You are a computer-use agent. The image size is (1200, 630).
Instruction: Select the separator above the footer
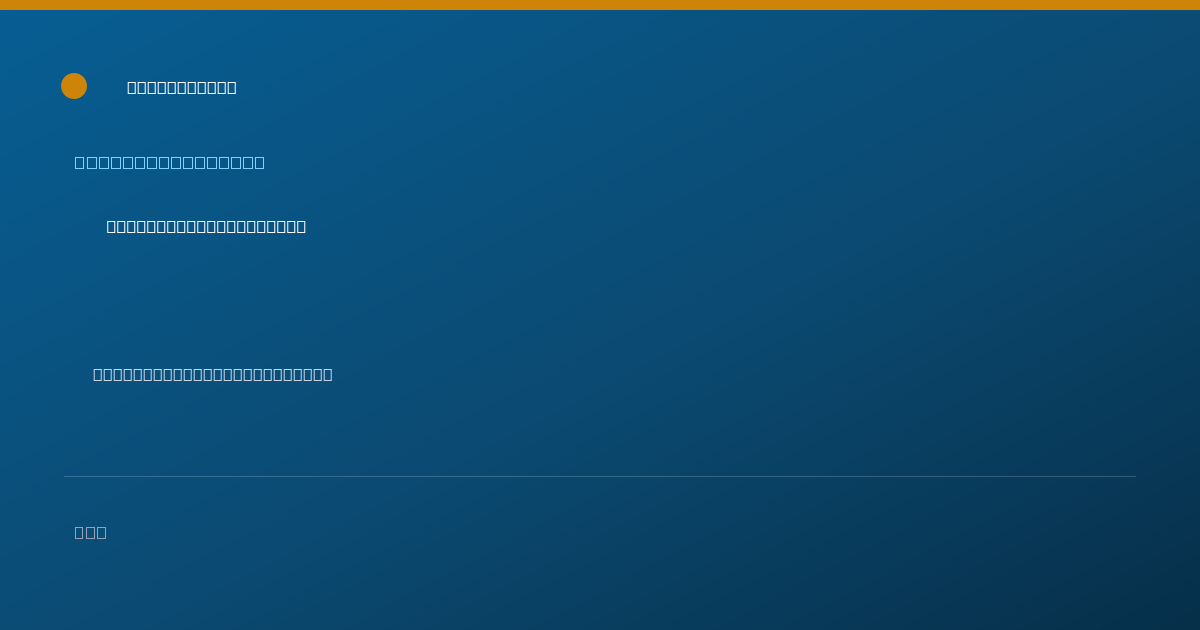tap(600, 476)
